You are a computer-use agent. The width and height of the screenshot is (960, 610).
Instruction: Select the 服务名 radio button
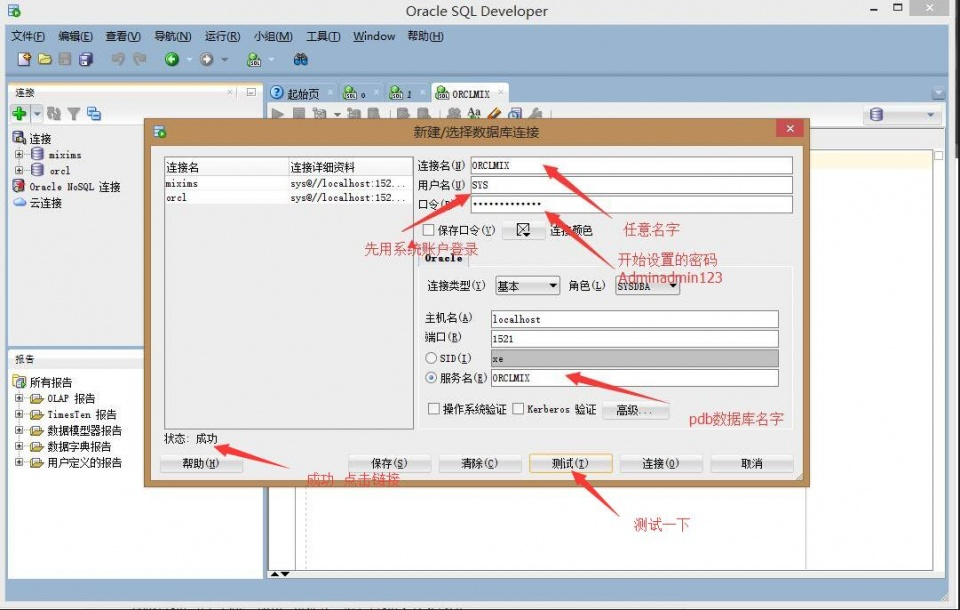[x=431, y=378]
